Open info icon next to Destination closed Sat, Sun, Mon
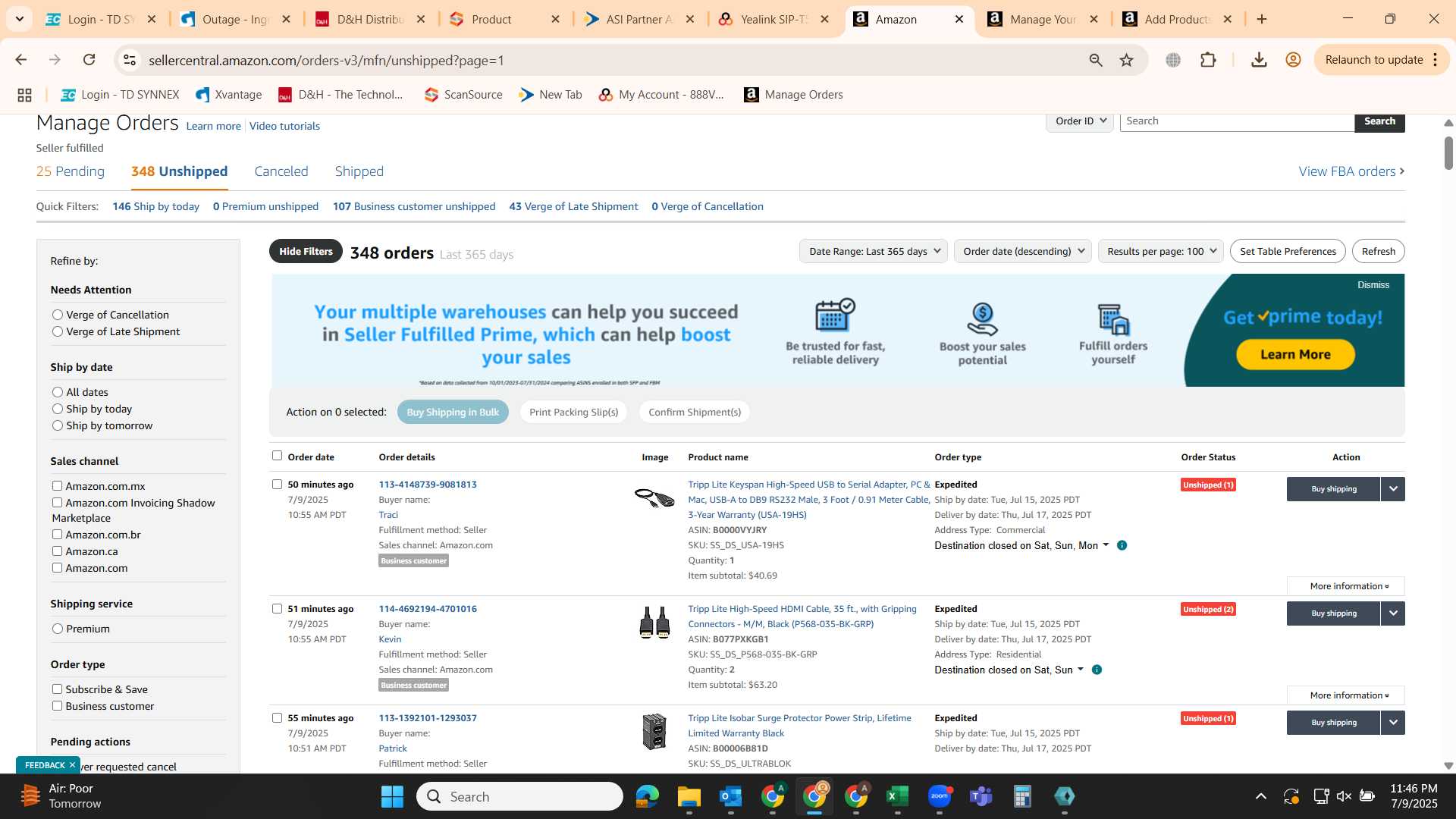 (x=1122, y=545)
